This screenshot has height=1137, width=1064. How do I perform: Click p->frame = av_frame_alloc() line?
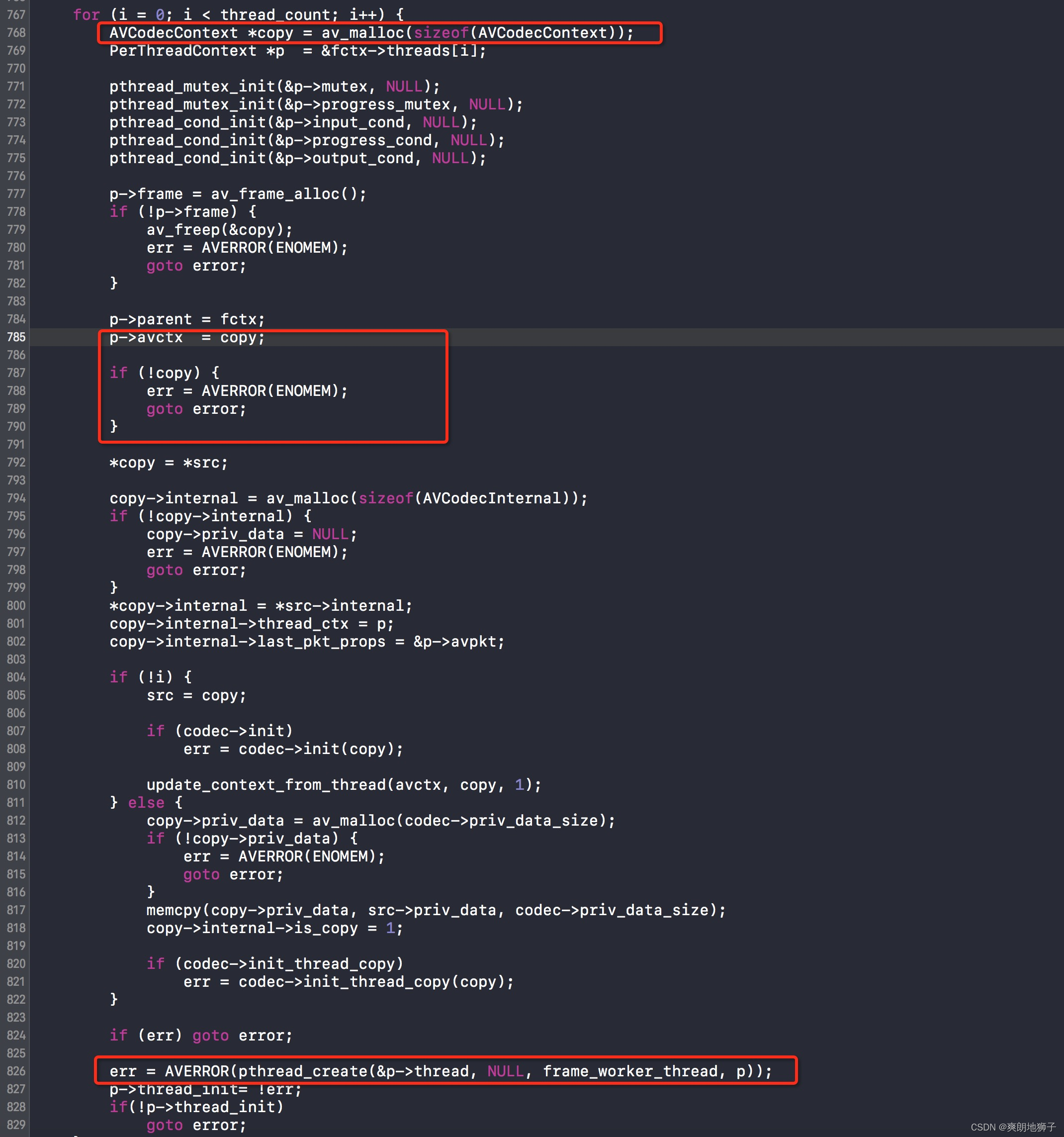[x=238, y=194]
